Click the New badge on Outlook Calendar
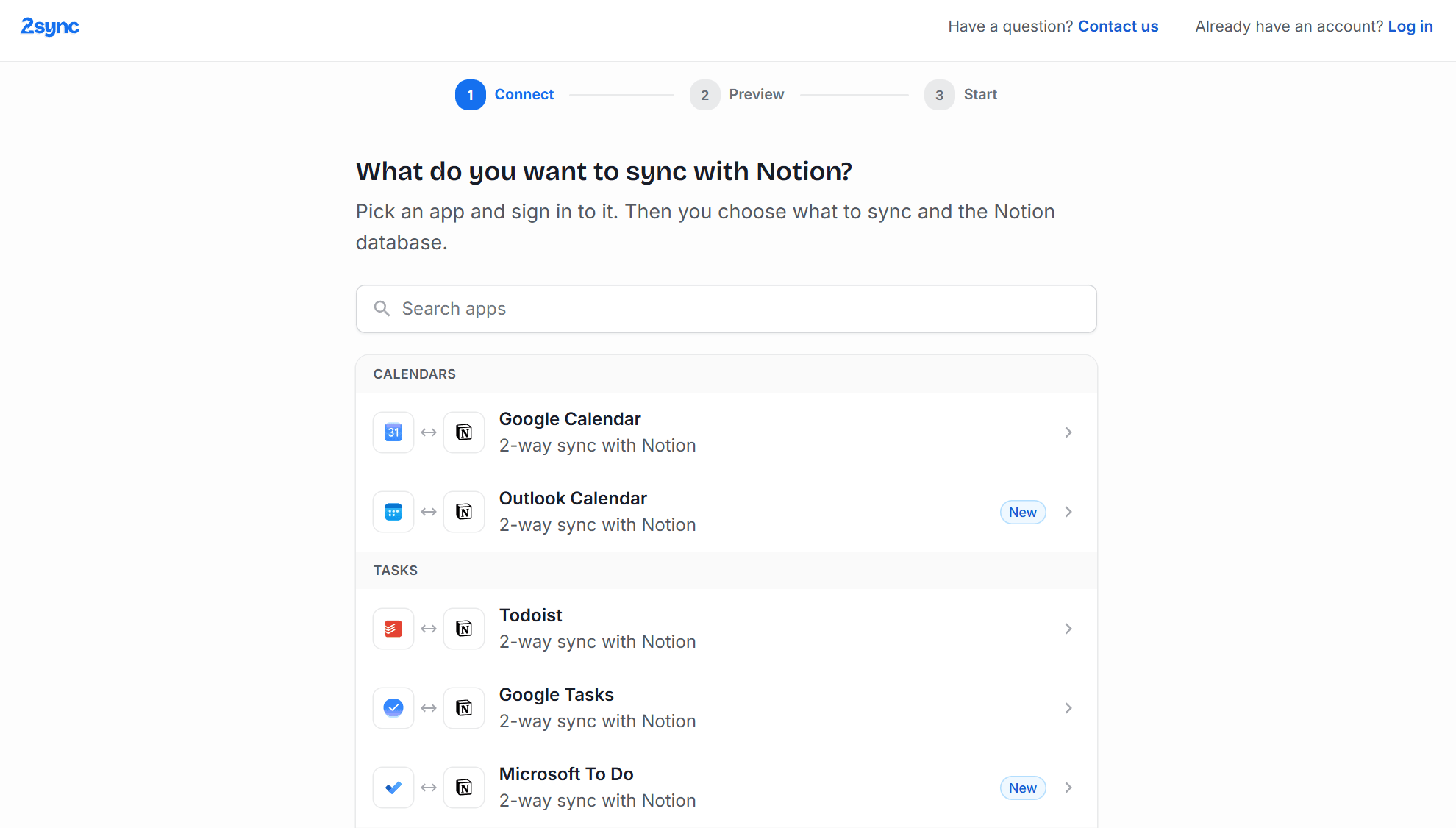This screenshot has width=1456, height=828. click(x=1023, y=513)
